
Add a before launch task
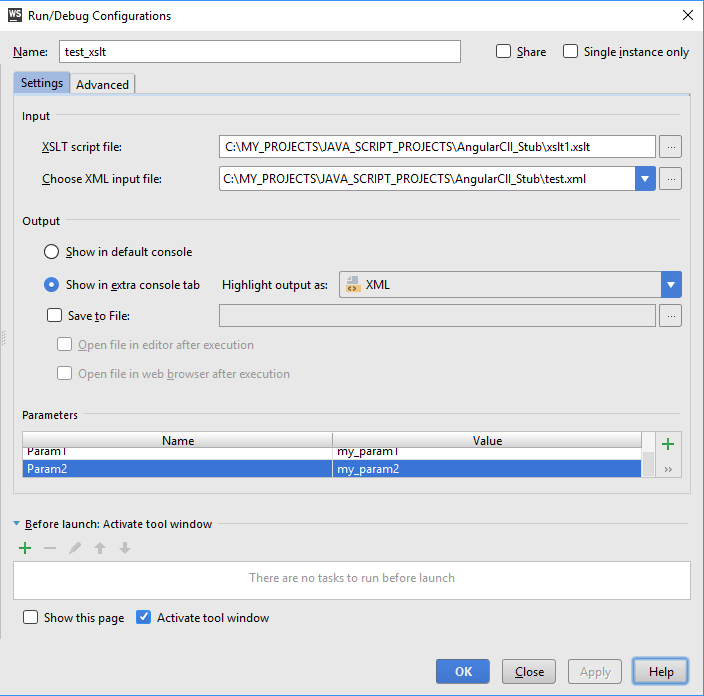[x=25, y=548]
